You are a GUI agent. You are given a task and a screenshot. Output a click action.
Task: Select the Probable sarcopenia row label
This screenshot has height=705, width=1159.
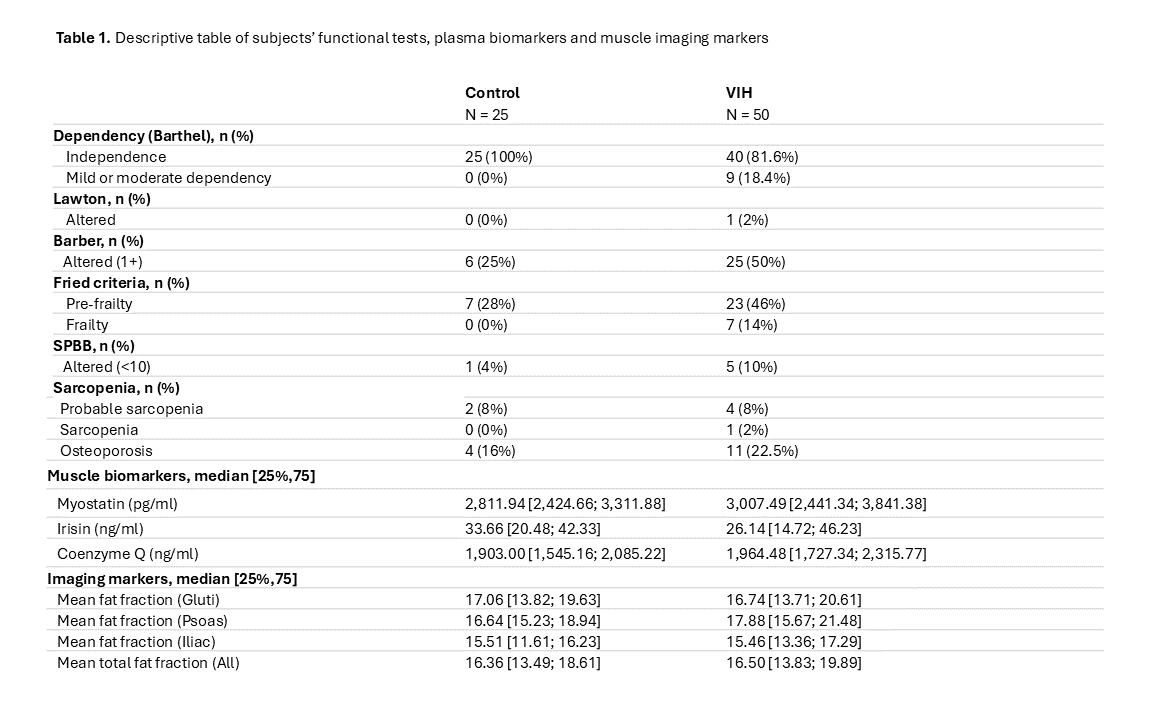click(132, 409)
